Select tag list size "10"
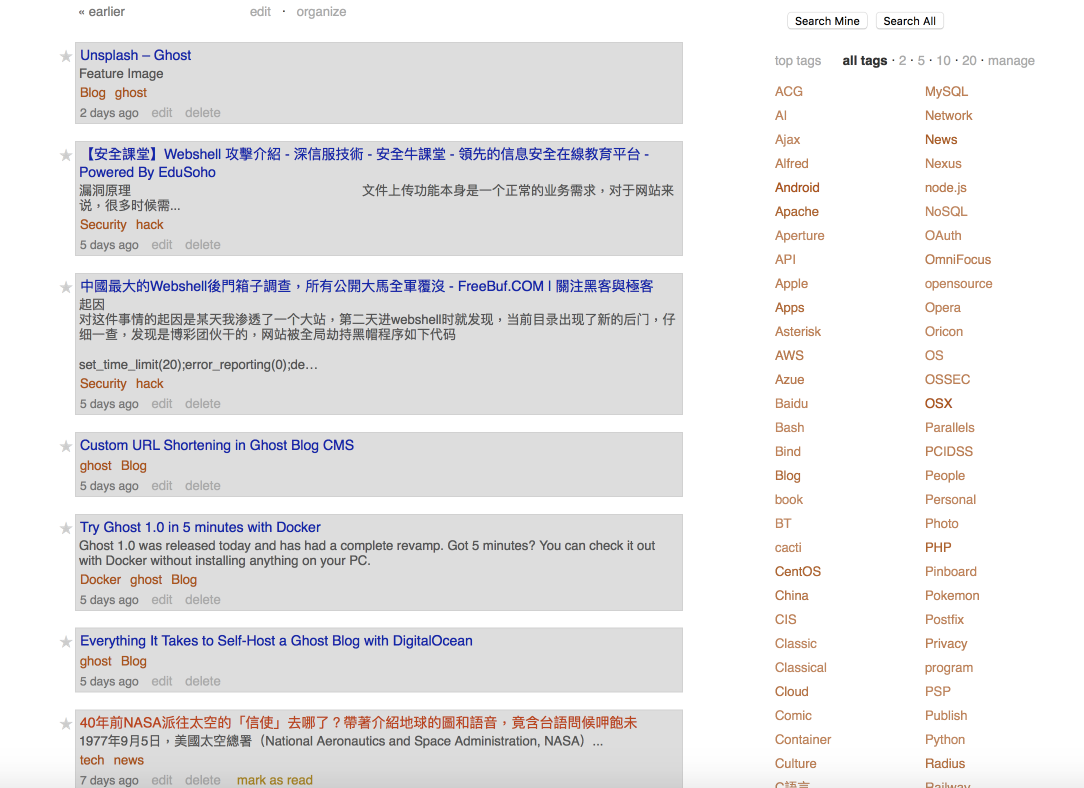 [943, 60]
